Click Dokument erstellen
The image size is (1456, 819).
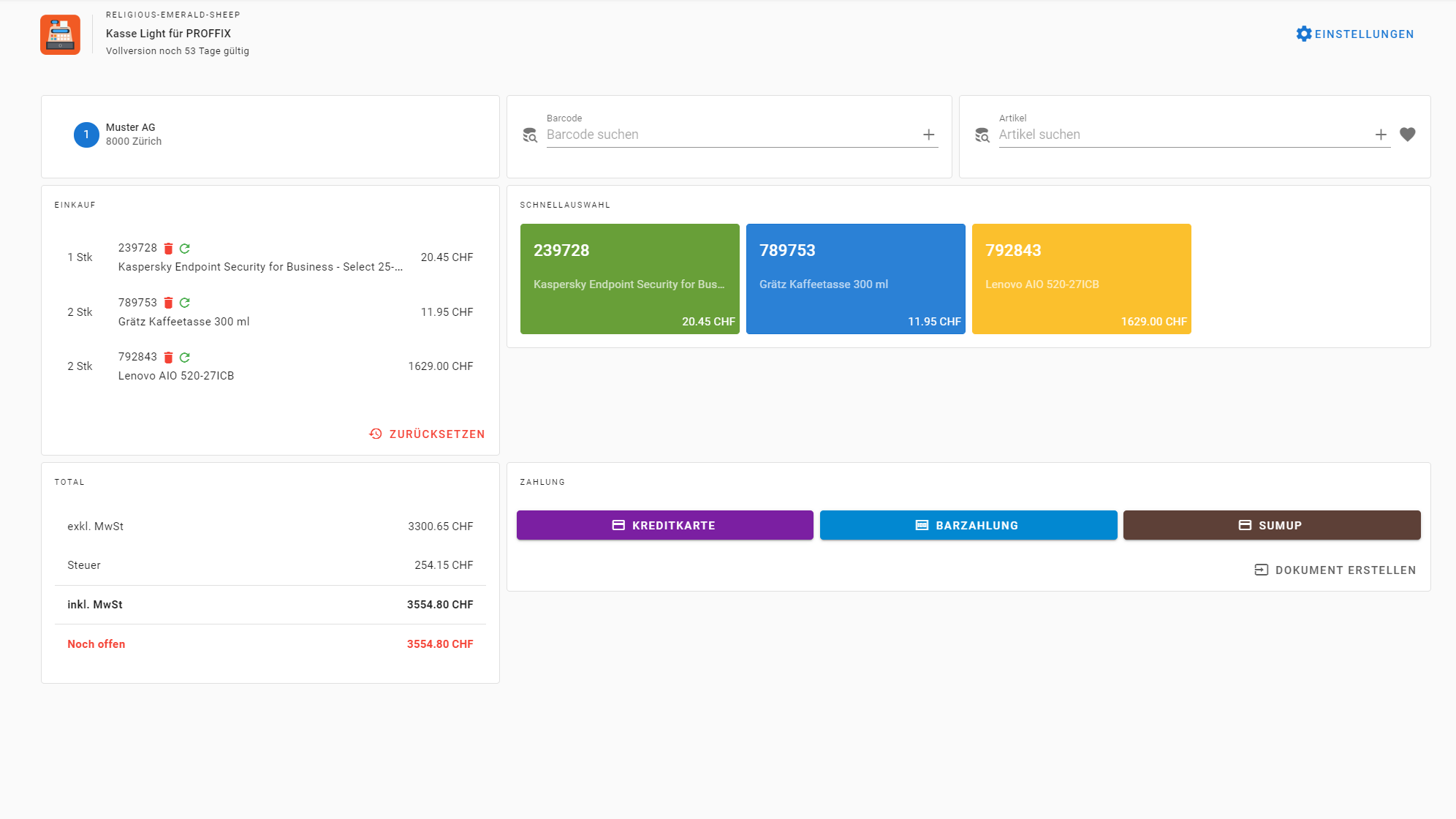[x=1335, y=570]
